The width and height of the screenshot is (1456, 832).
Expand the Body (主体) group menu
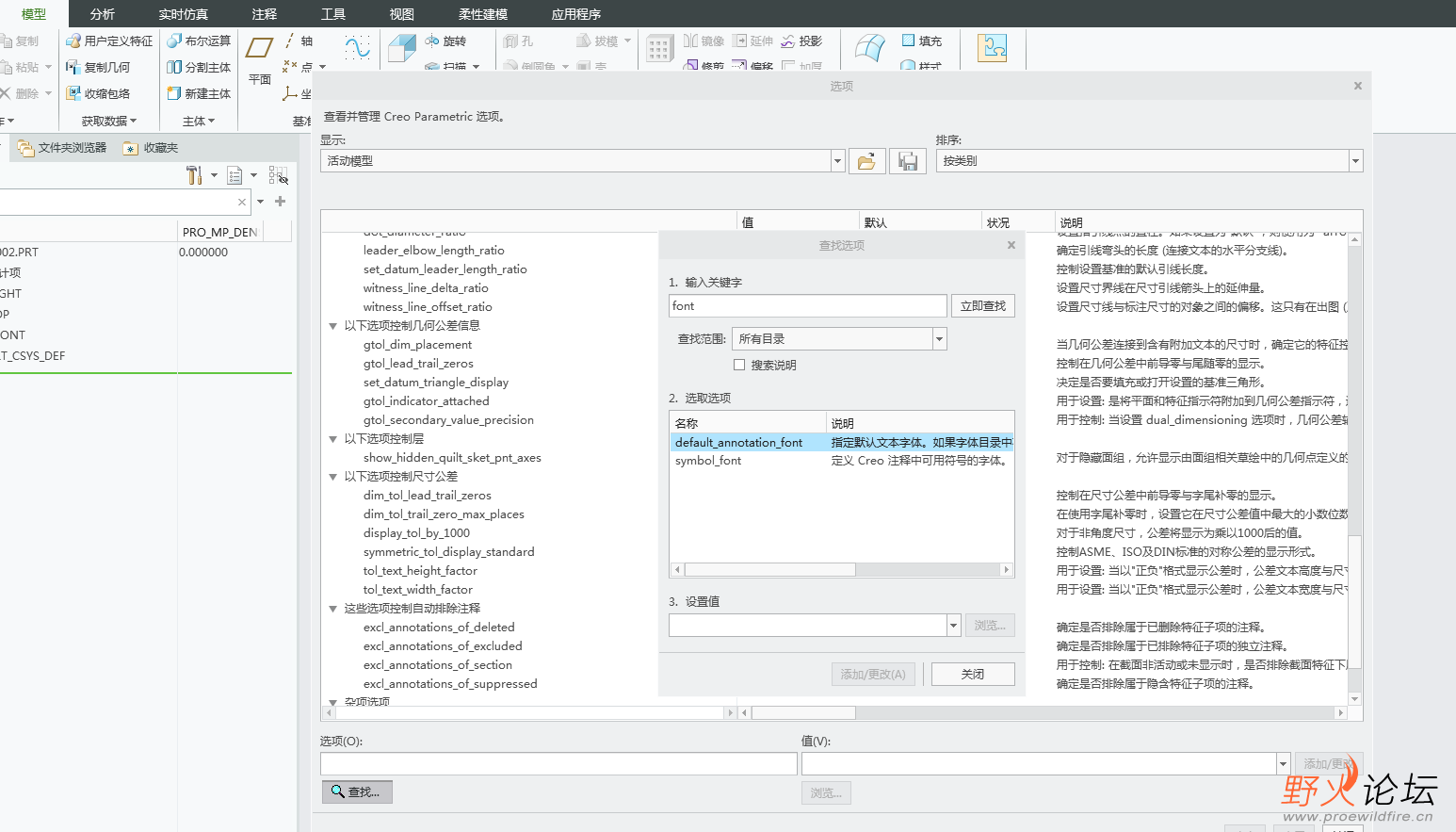click(199, 121)
